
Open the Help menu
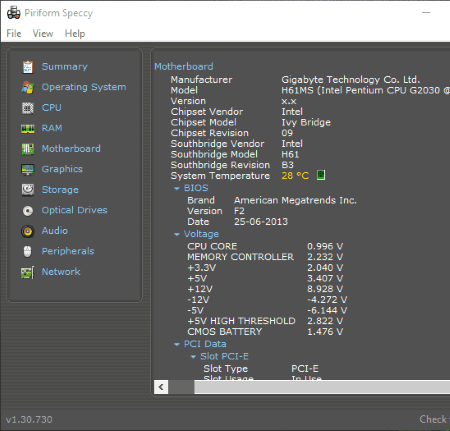click(x=75, y=34)
